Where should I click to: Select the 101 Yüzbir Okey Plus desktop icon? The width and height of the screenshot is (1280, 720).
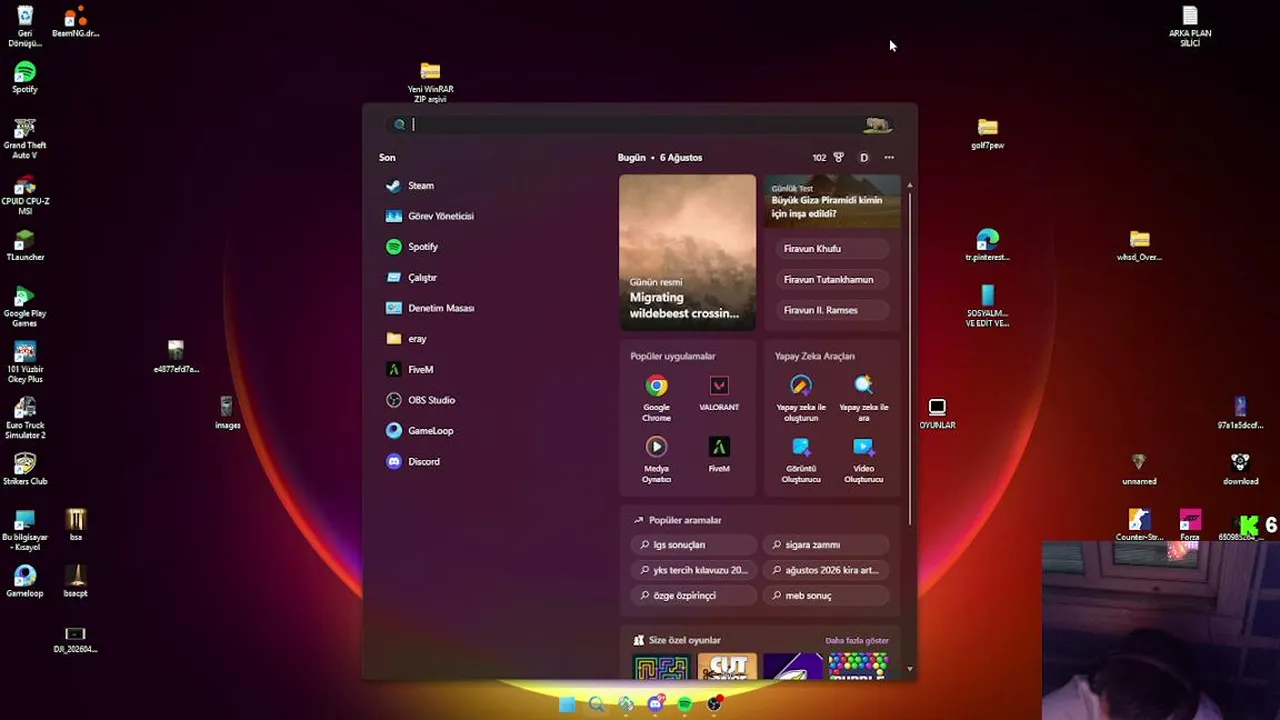(25, 363)
